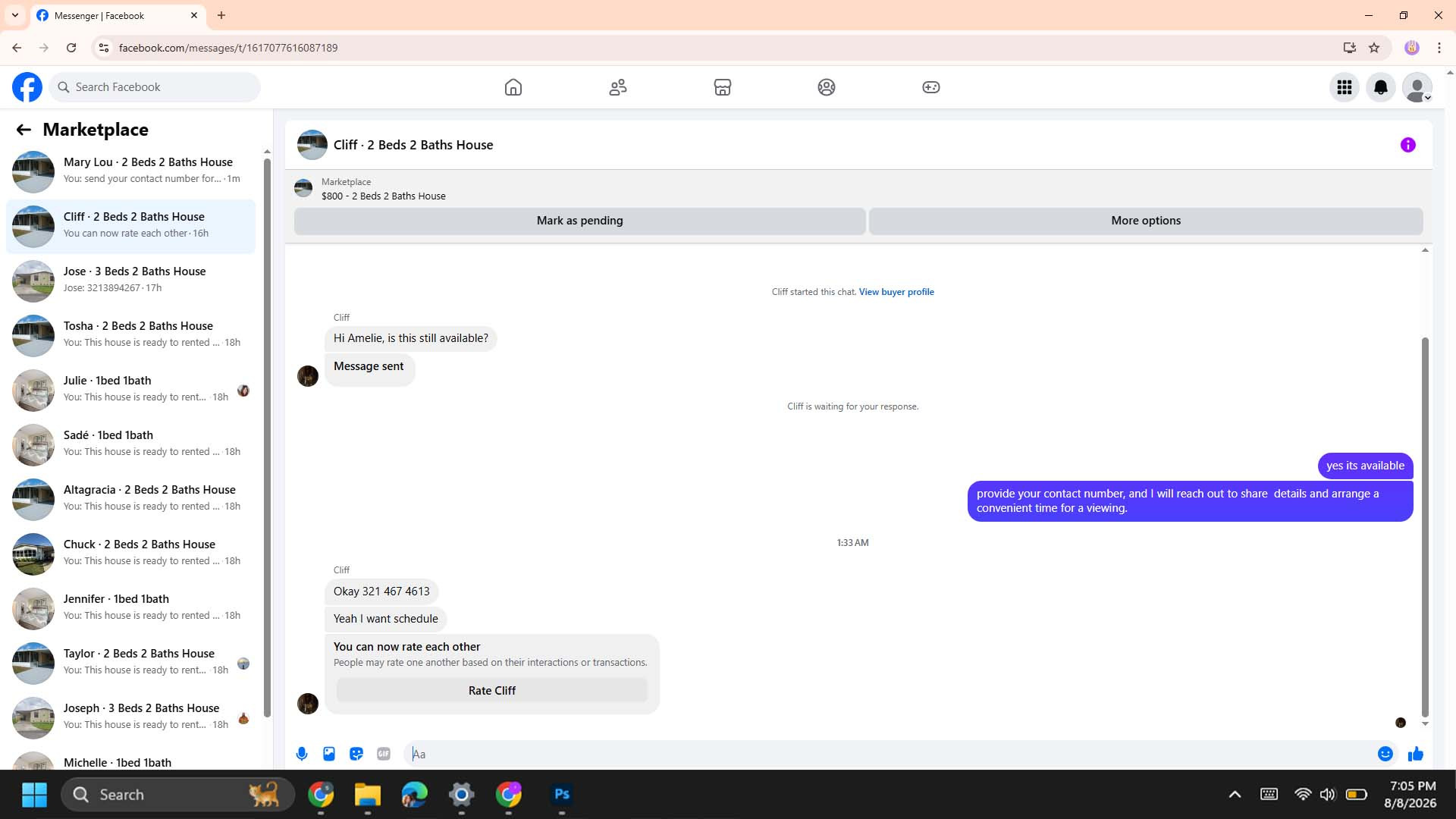The width and height of the screenshot is (1456, 819).
Task: Open the Julie 1bed 1bath conversation
Action: [131, 390]
